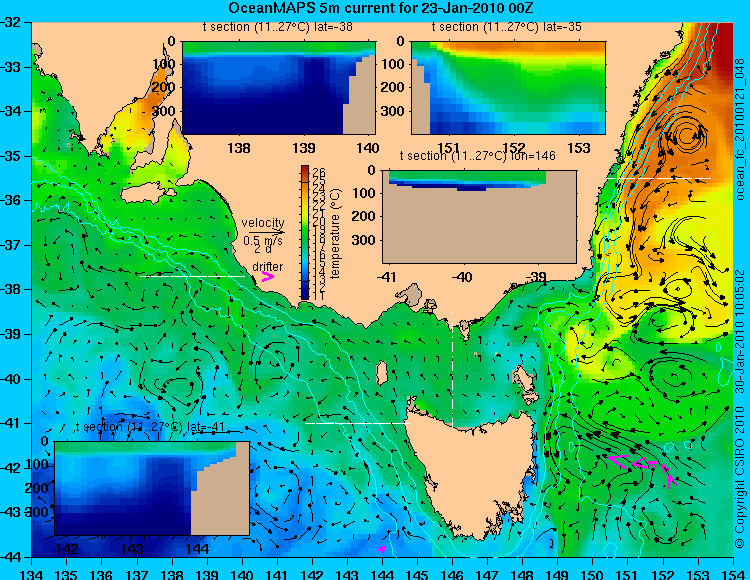Select the 't section (11..27°C) lat=-35' heading

(x=507, y=27)
